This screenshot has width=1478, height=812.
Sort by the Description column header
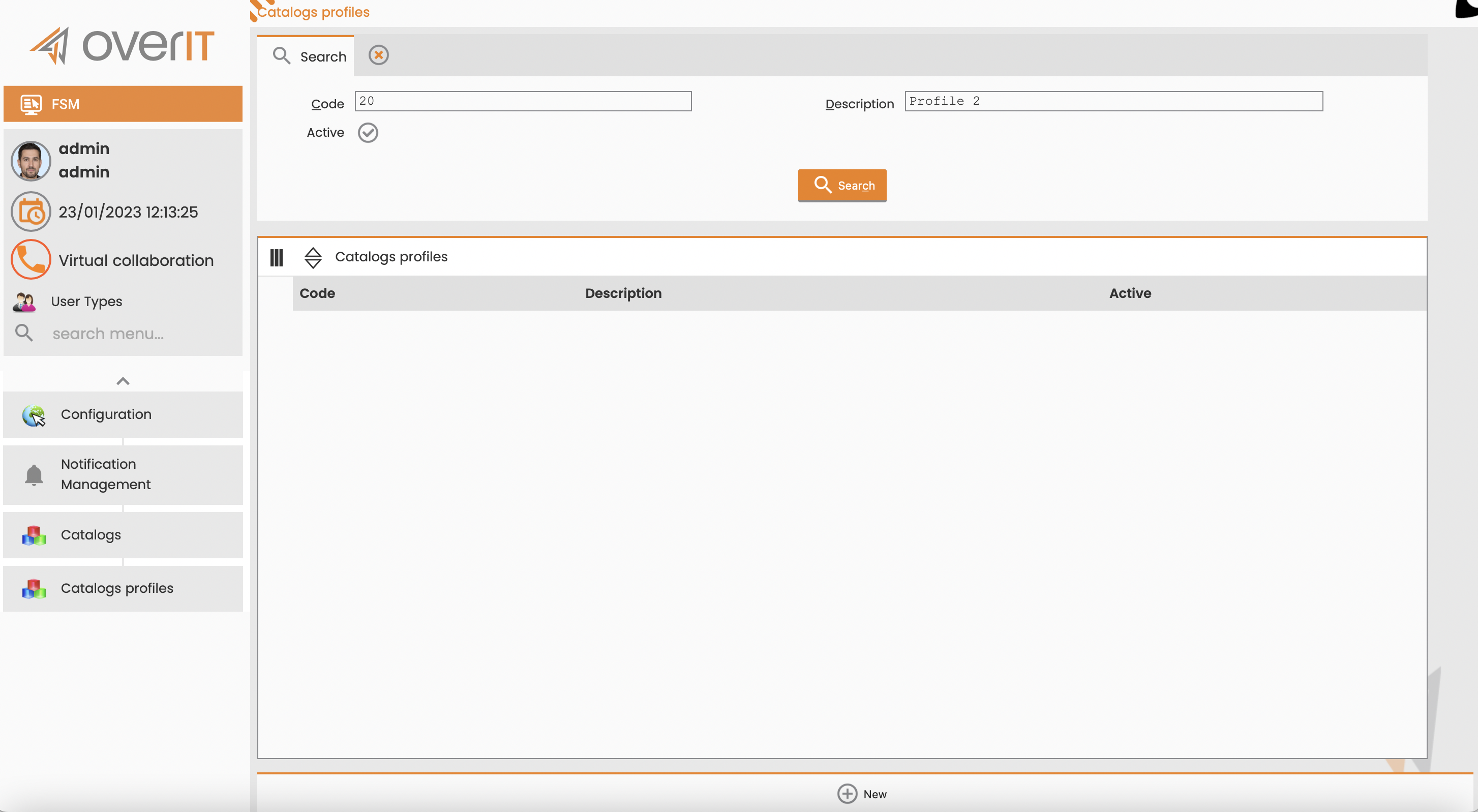[x=623, y=293]
